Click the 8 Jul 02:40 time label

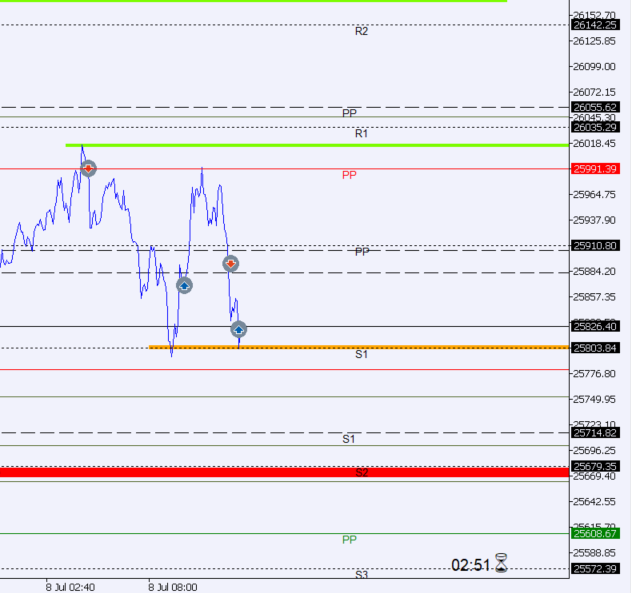click(x=70, y=587)
